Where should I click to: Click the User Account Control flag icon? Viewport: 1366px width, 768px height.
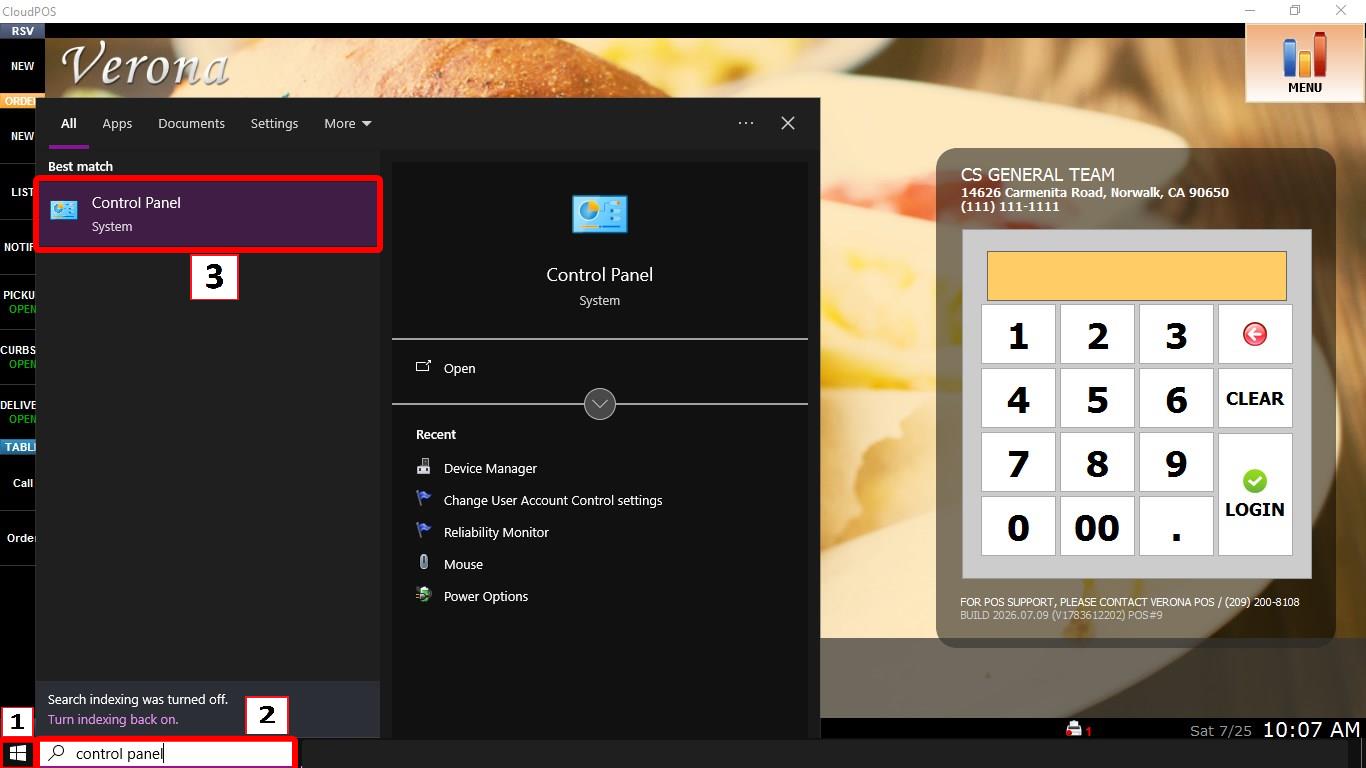coord(423,499)
